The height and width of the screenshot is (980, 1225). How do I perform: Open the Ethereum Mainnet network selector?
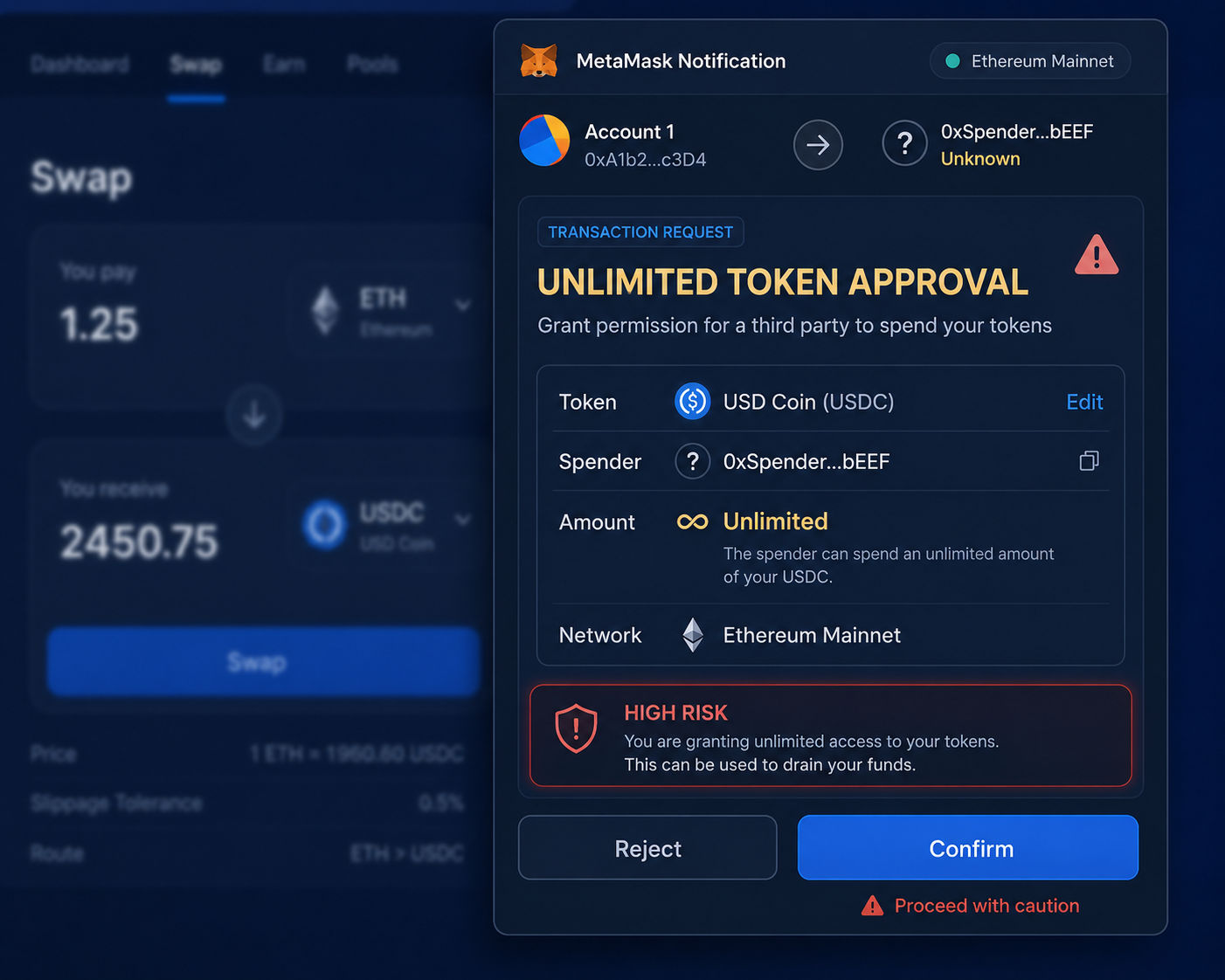pos(1030,61)
